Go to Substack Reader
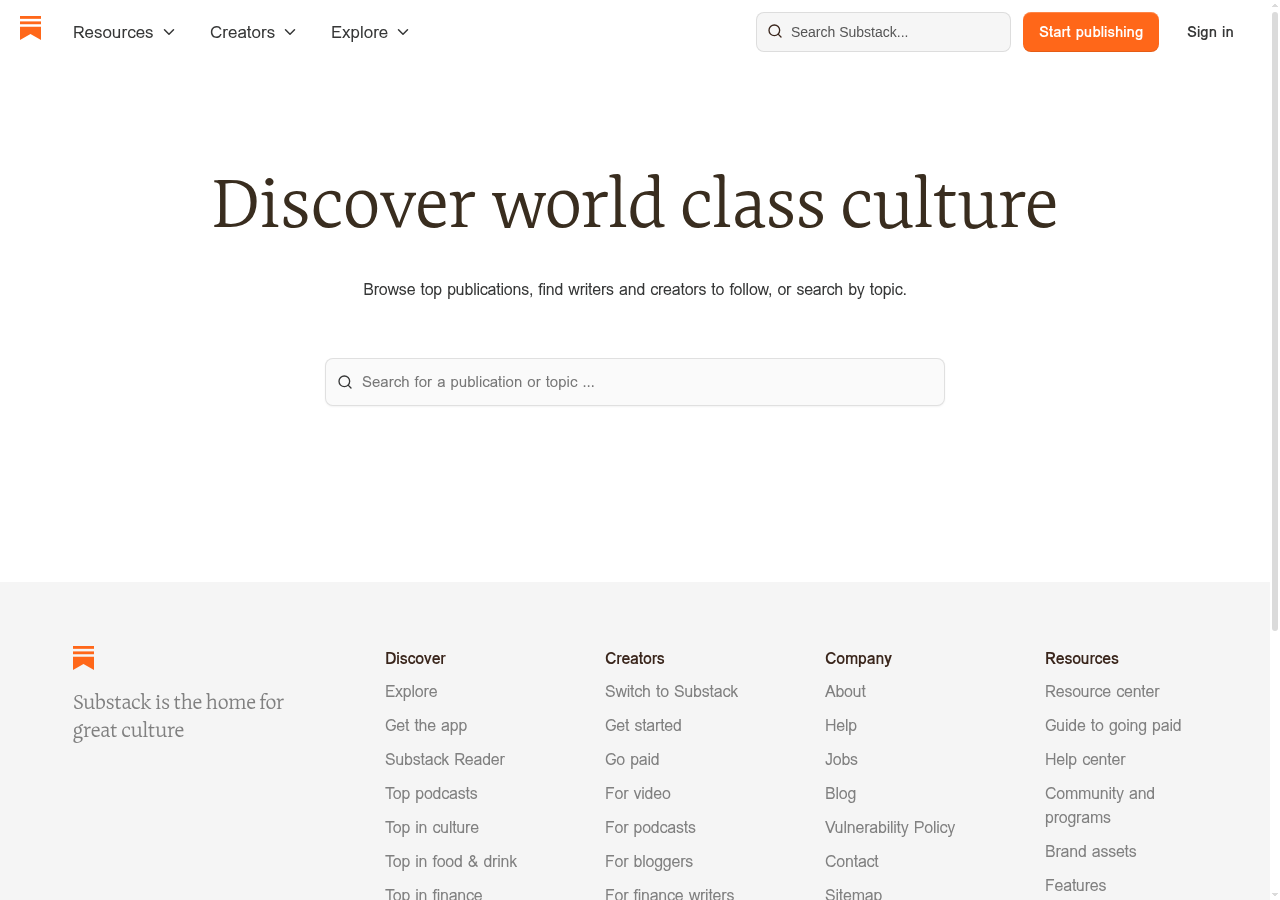 (x=445, y=759)
